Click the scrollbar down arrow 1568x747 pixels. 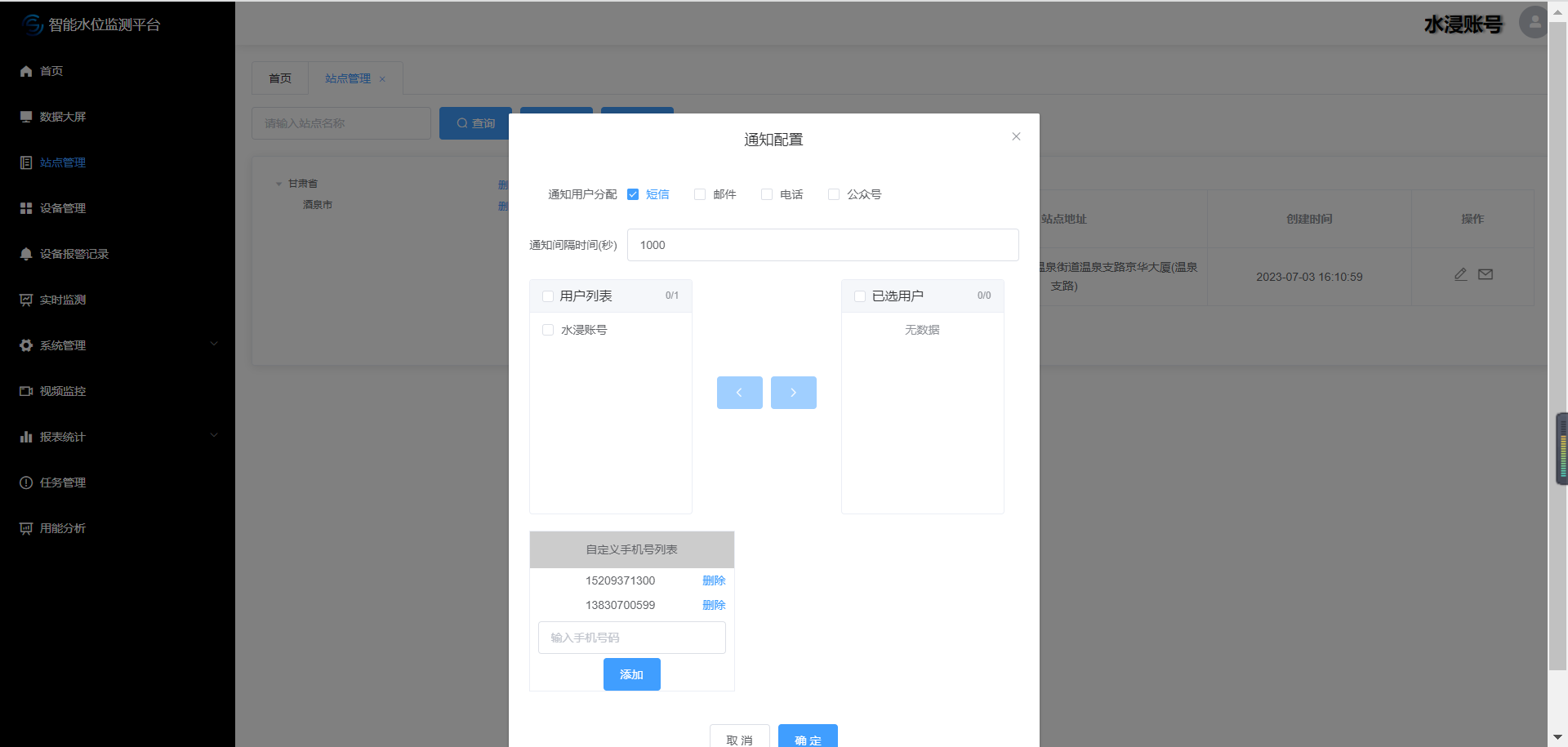(1558, 738)
